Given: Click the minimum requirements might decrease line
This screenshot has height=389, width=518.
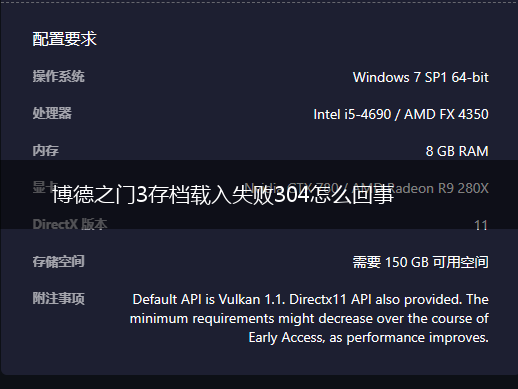Looking at the screenshot, I should pyautogui.click(x=309, y=318).
